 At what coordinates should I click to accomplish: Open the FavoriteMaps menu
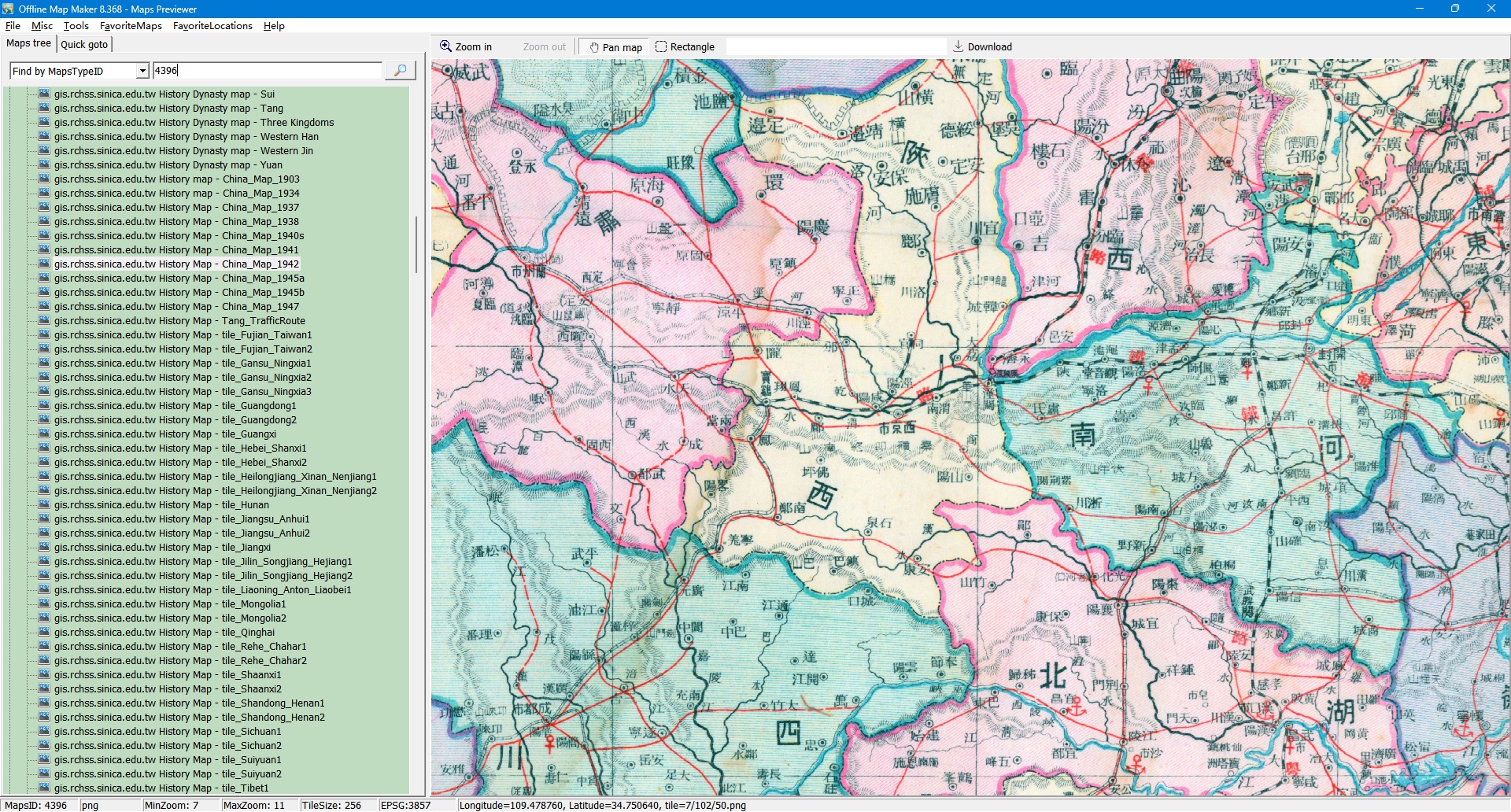click(x=131, y=26)
